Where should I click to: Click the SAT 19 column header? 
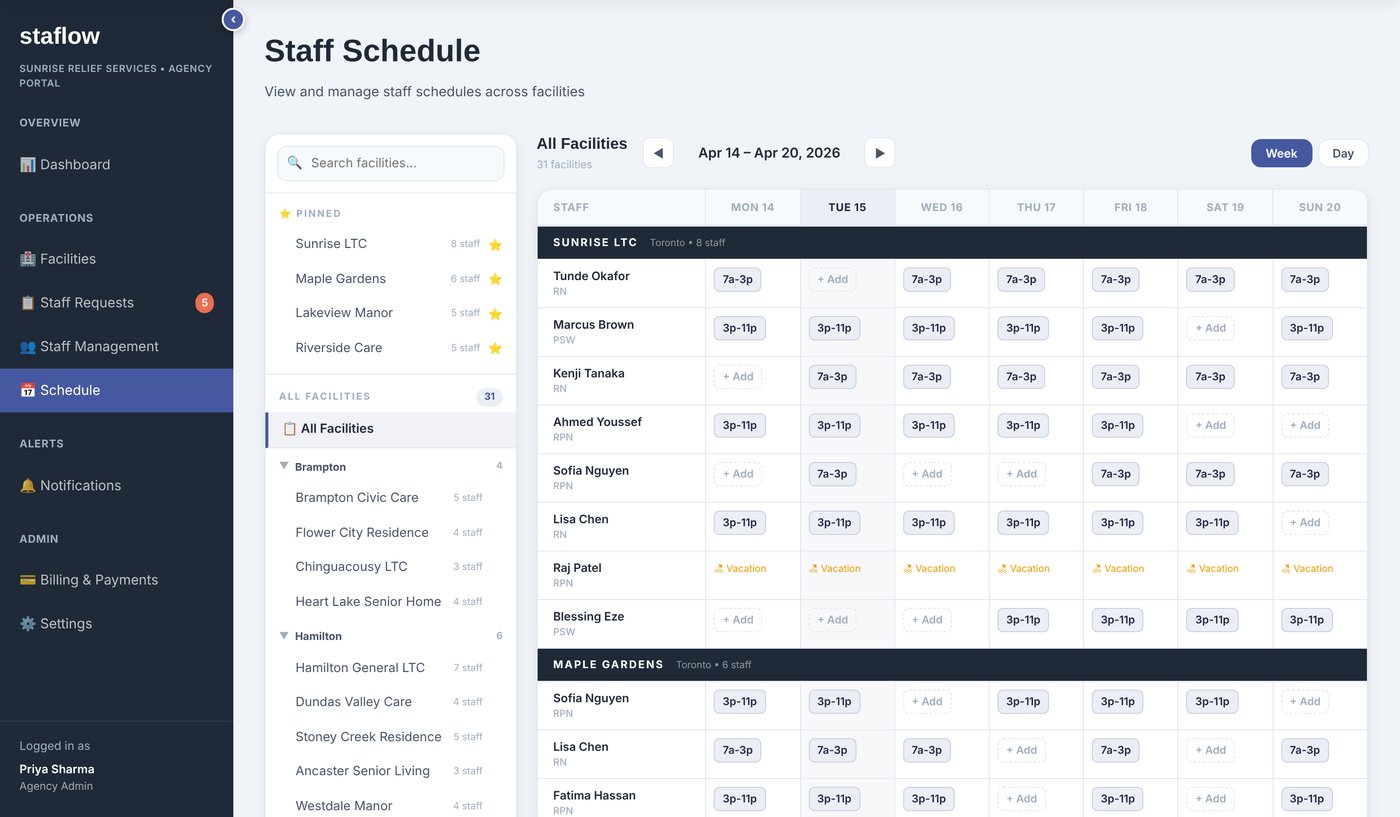[1225, 208]
